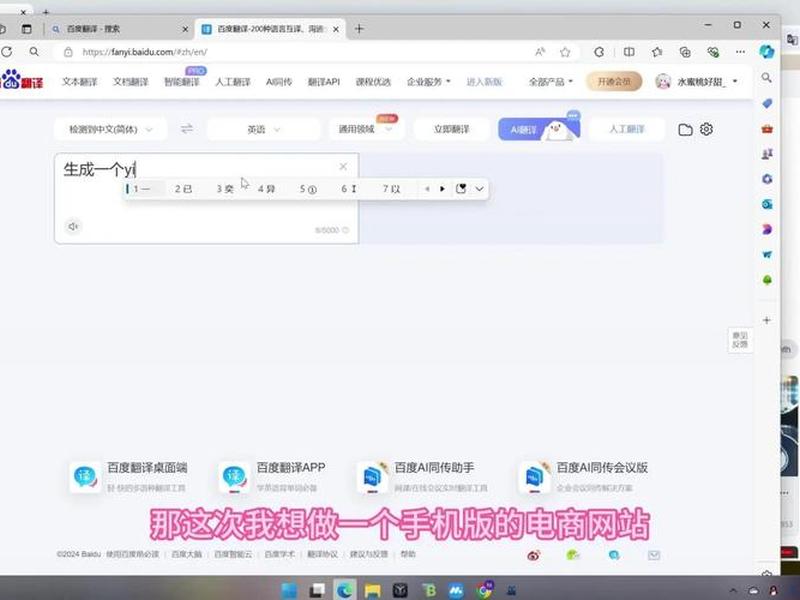Expand 企业服务 menu
This screenshot has width=800, height=600.
[x=429, y=82]
